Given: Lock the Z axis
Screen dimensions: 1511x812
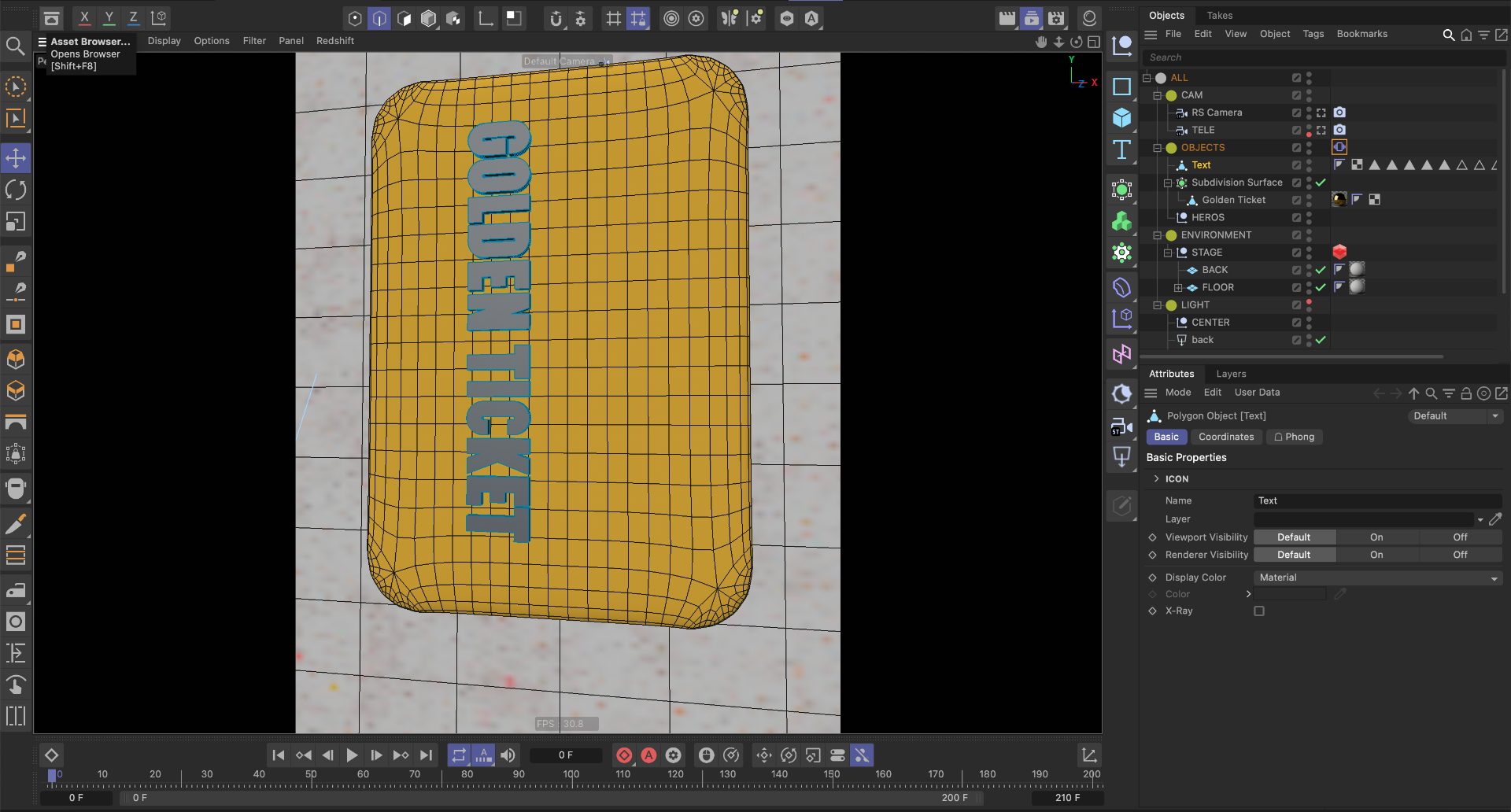Looking at the screenshot, I should point(133,17).
